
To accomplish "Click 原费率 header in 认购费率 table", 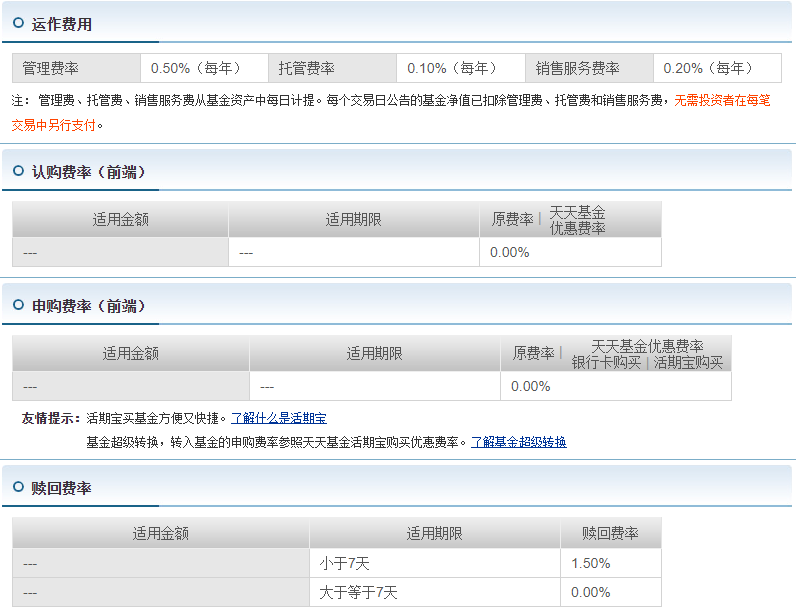I will 512,219.
